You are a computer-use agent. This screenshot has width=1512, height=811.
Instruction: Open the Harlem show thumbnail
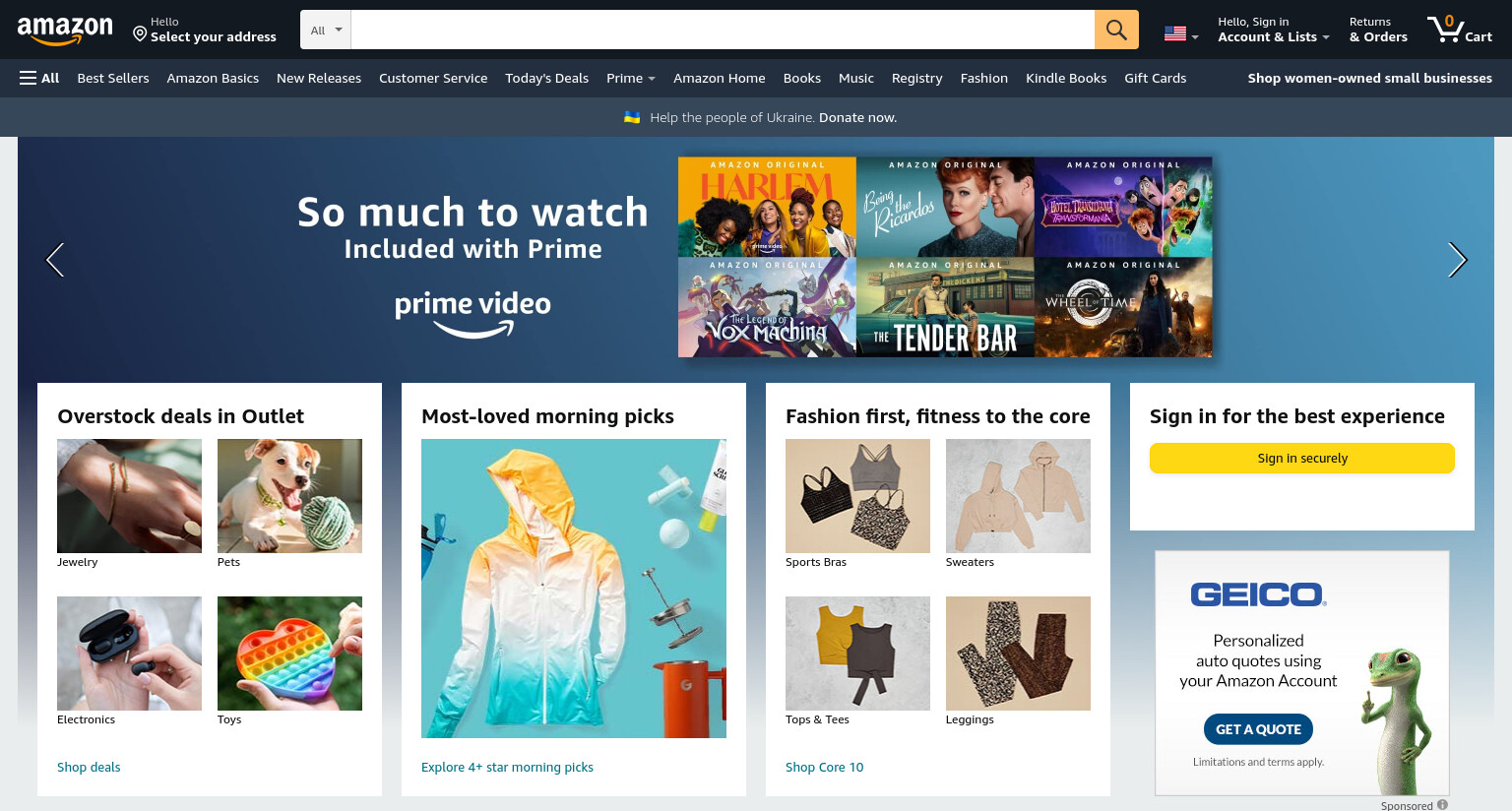[x=767, y=207]
